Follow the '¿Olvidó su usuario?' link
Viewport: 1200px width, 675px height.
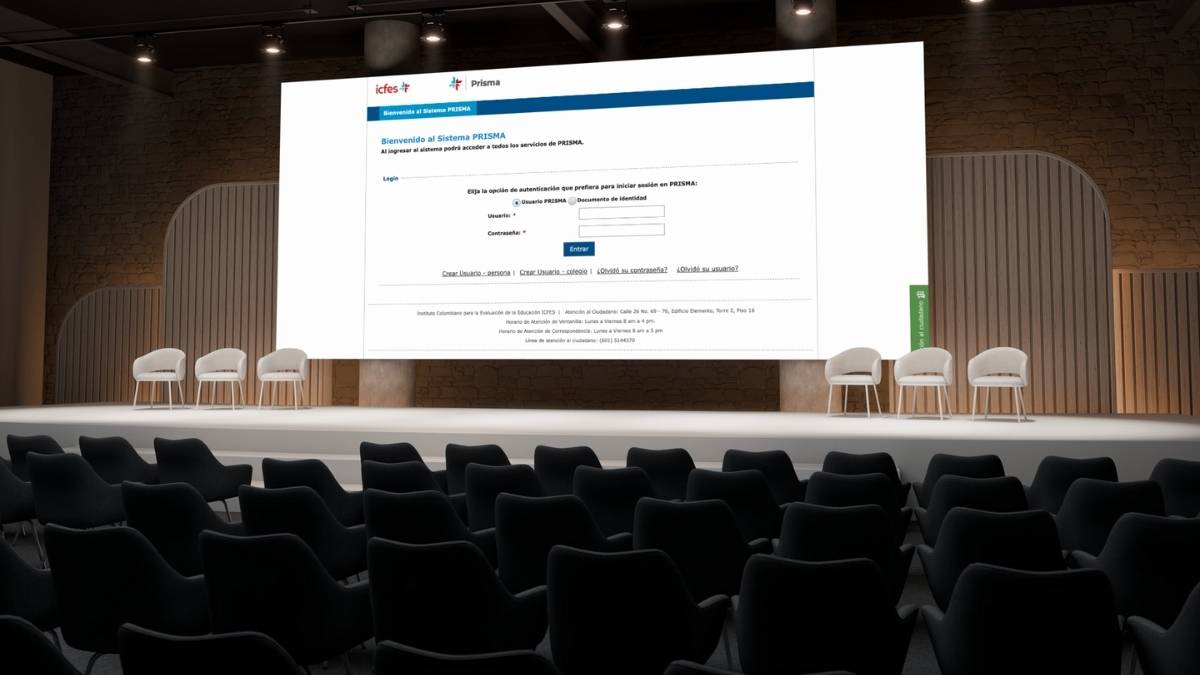[707, 269]
